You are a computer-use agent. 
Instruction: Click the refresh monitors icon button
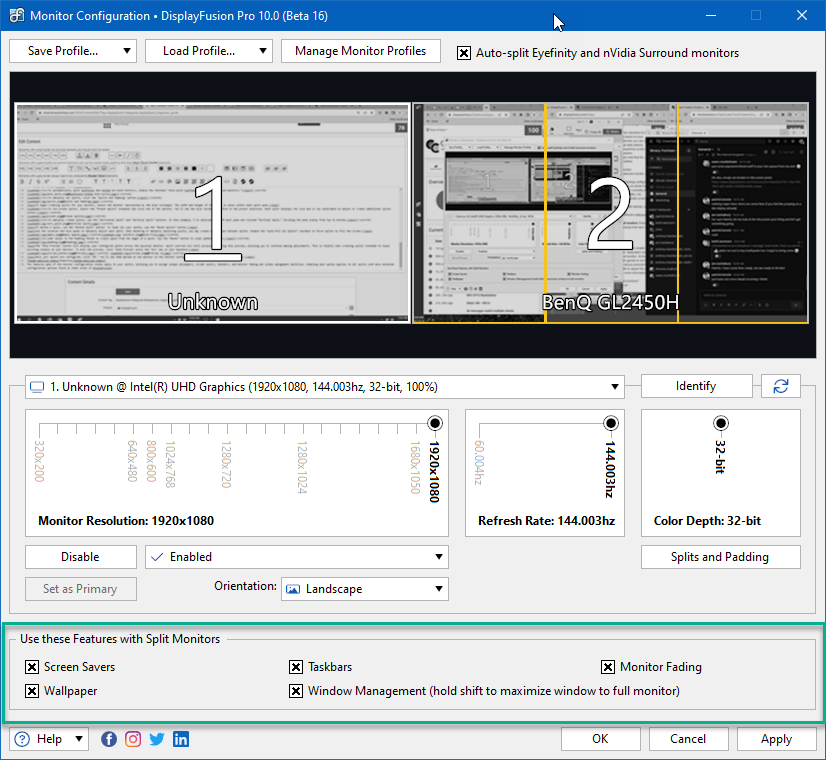(781, 386)
